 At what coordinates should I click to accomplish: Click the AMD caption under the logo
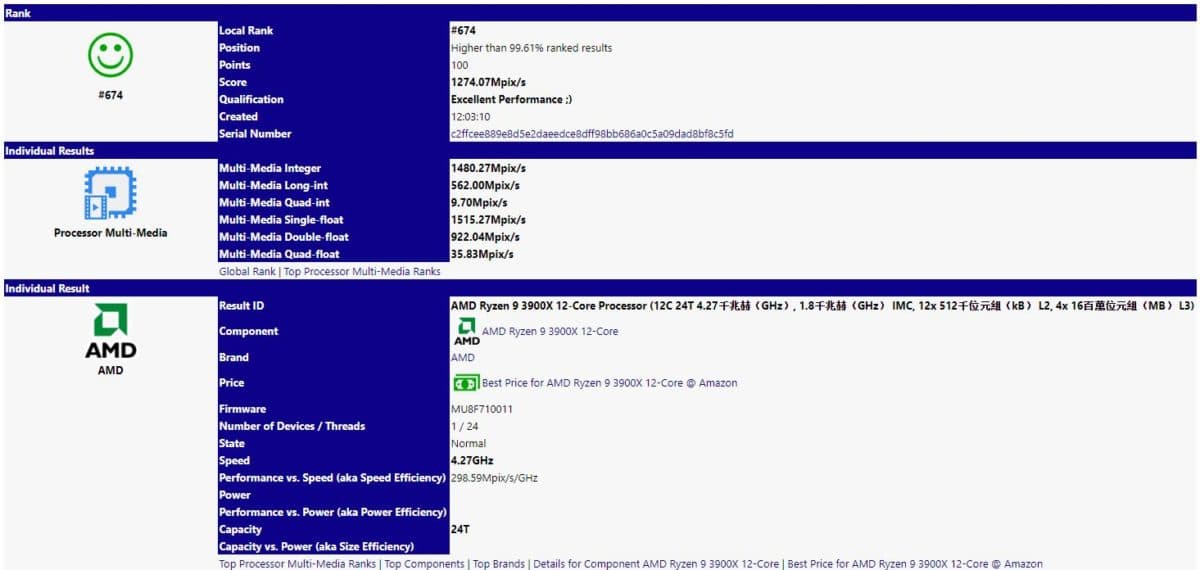point(111,370)
